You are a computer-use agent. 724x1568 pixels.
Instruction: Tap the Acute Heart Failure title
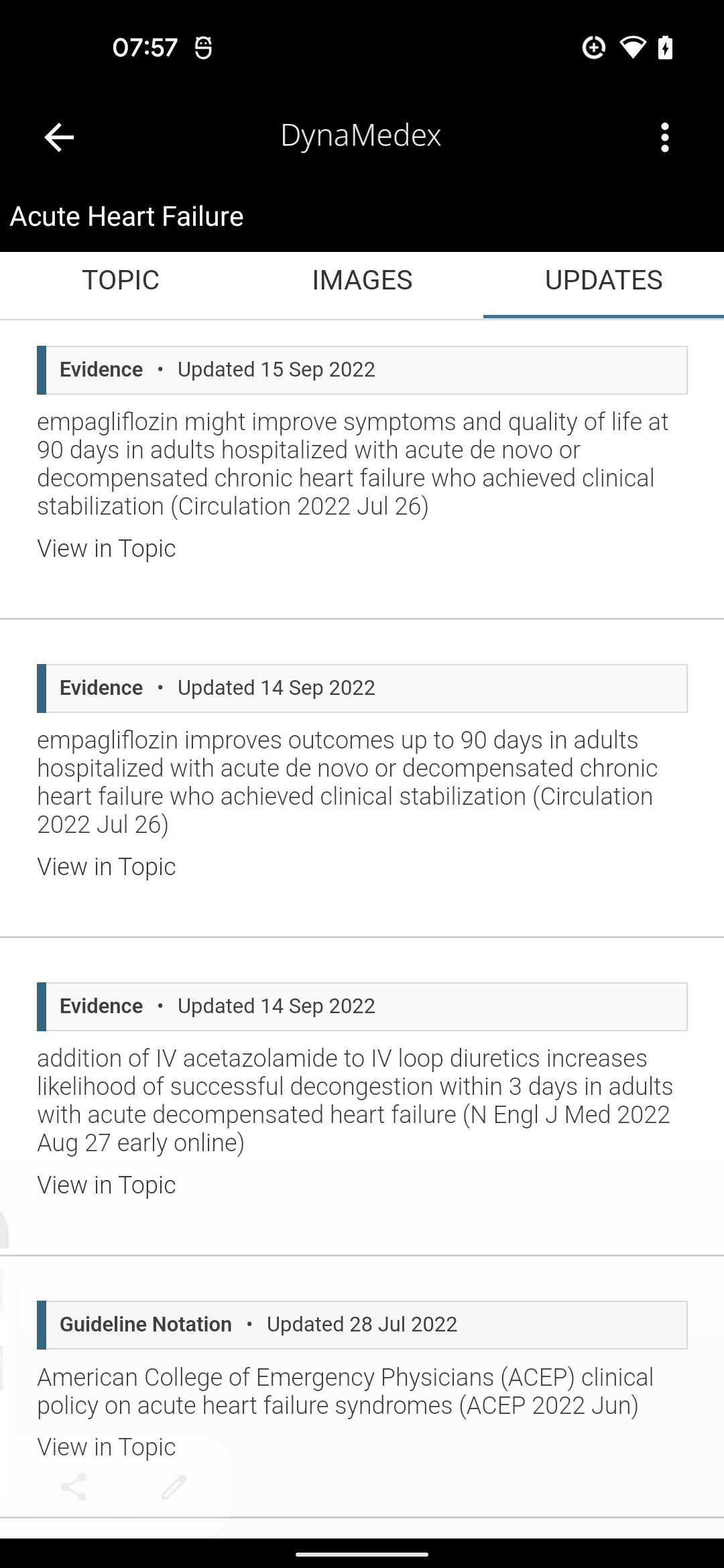[x=127, y=216]
